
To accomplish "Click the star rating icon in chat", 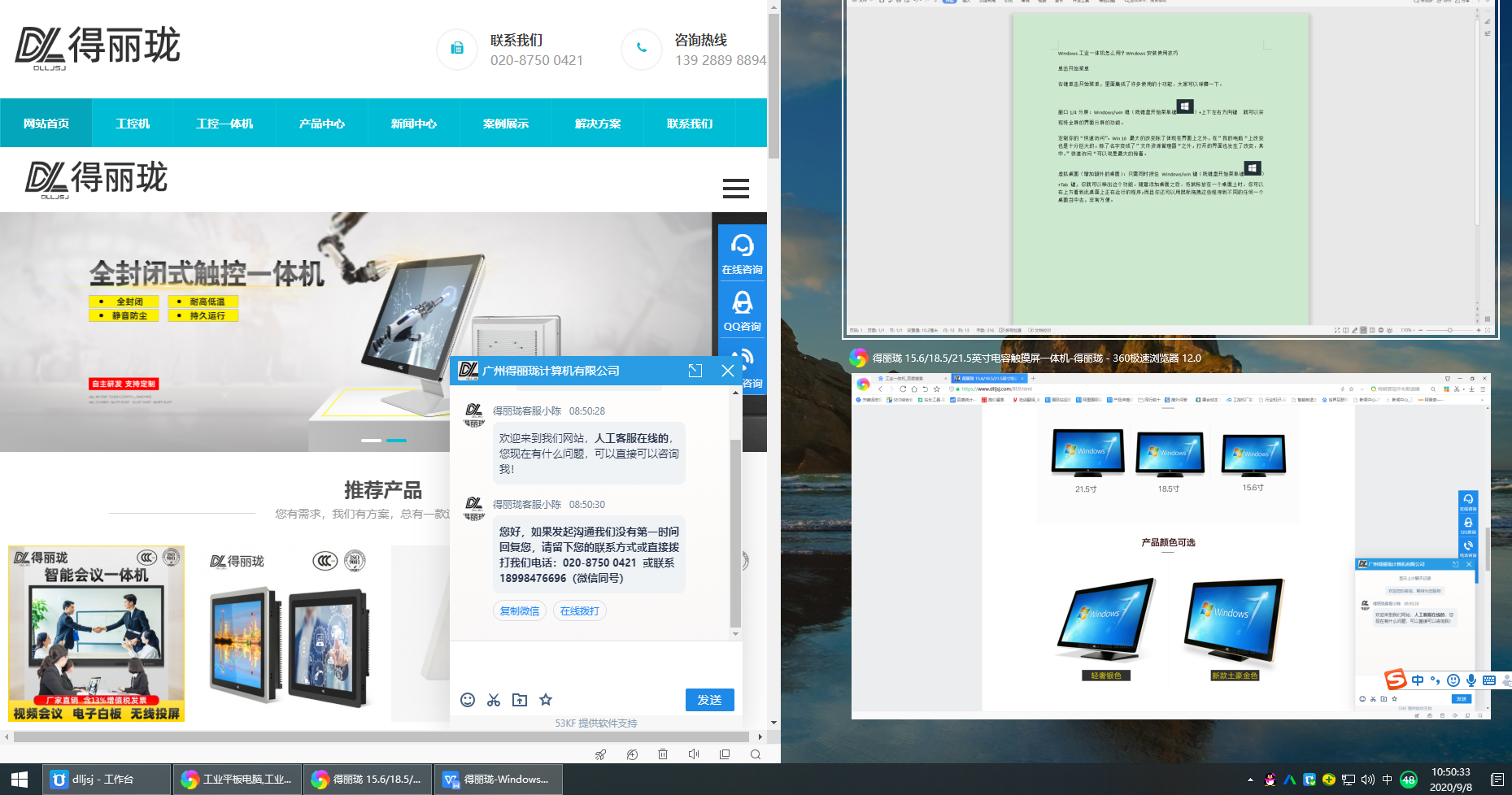I will coord(546,700).
